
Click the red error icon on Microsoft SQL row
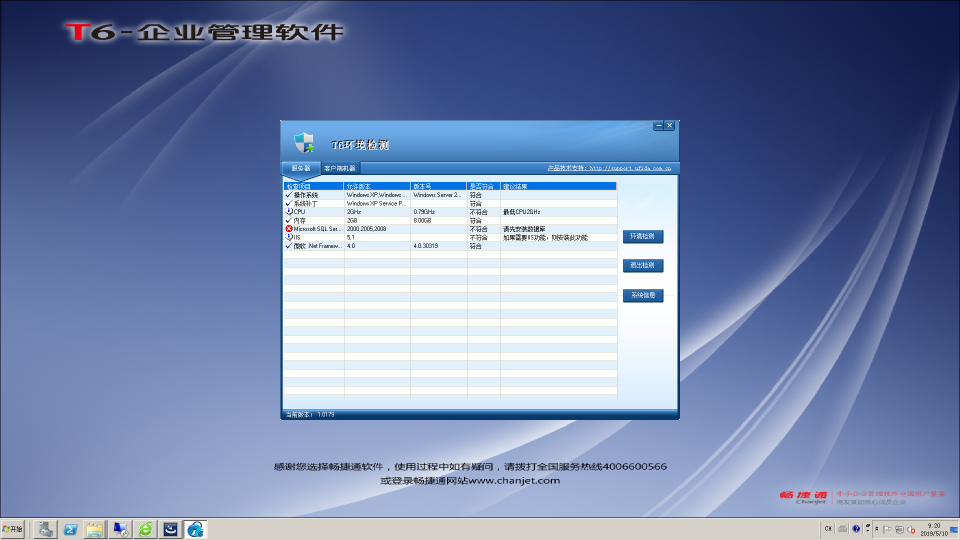289,228
